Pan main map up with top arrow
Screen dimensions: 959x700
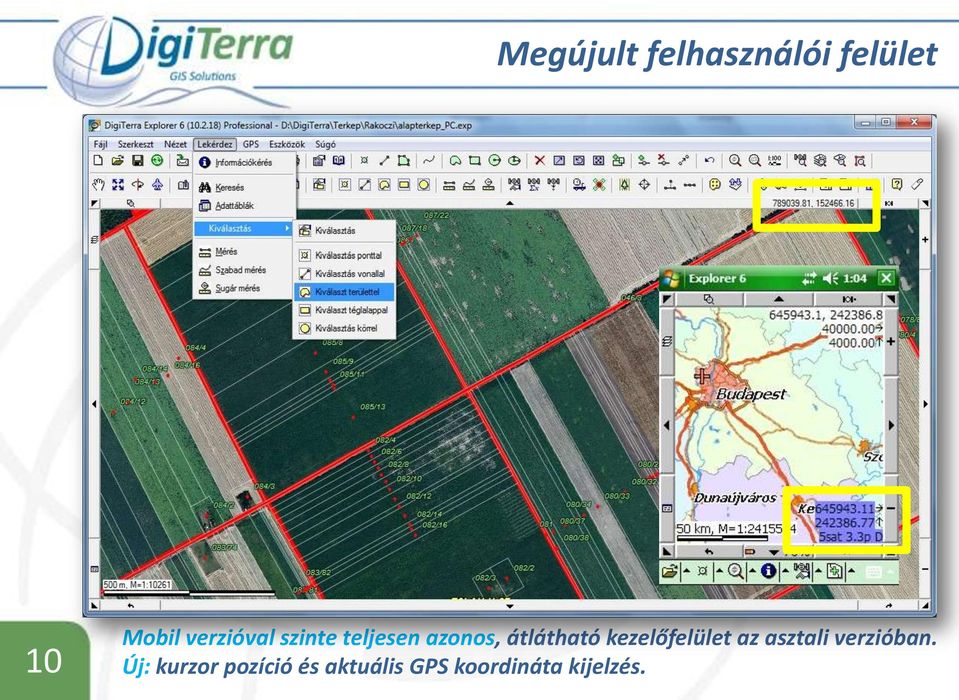tap(510, 203)
